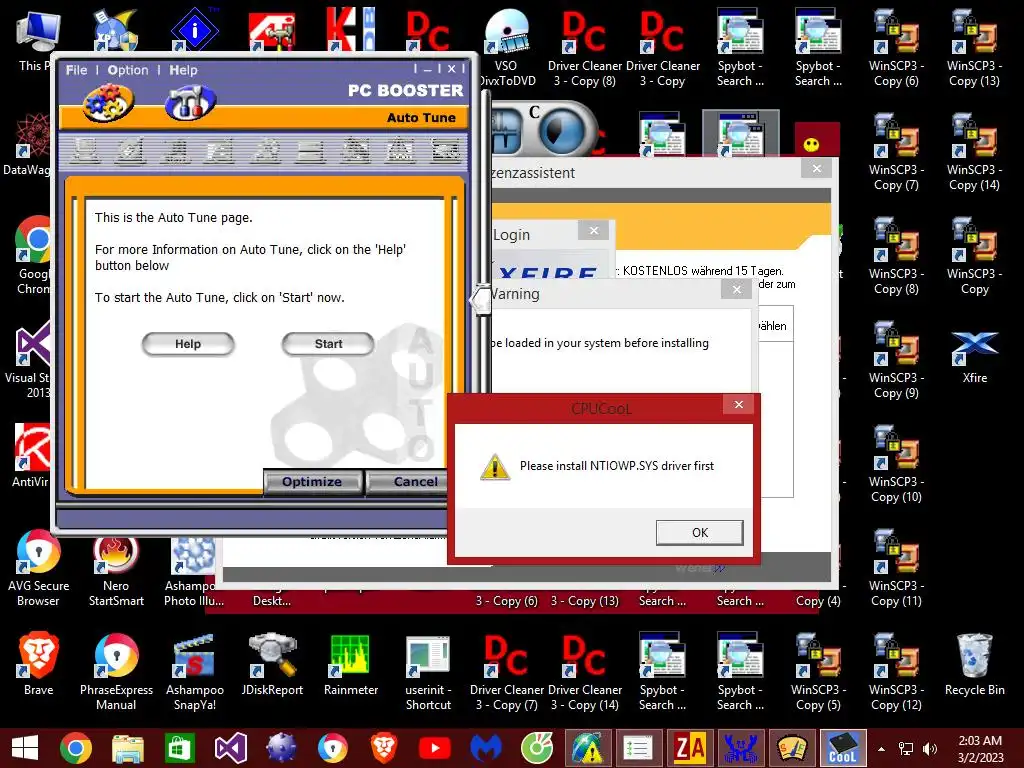Open File Explorer from the taskbar

tap(127, 748)
